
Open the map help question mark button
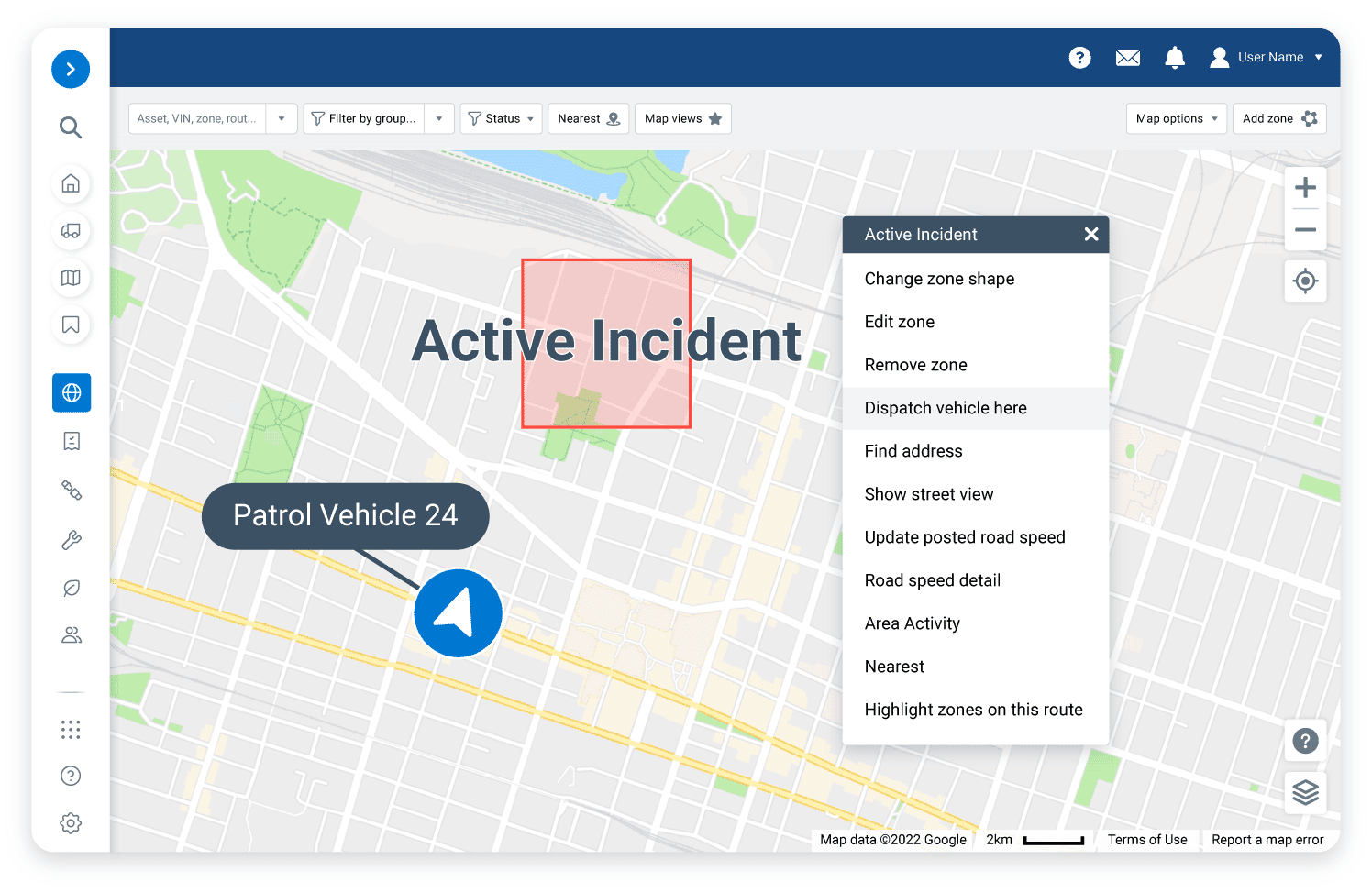coord(1305,741)
